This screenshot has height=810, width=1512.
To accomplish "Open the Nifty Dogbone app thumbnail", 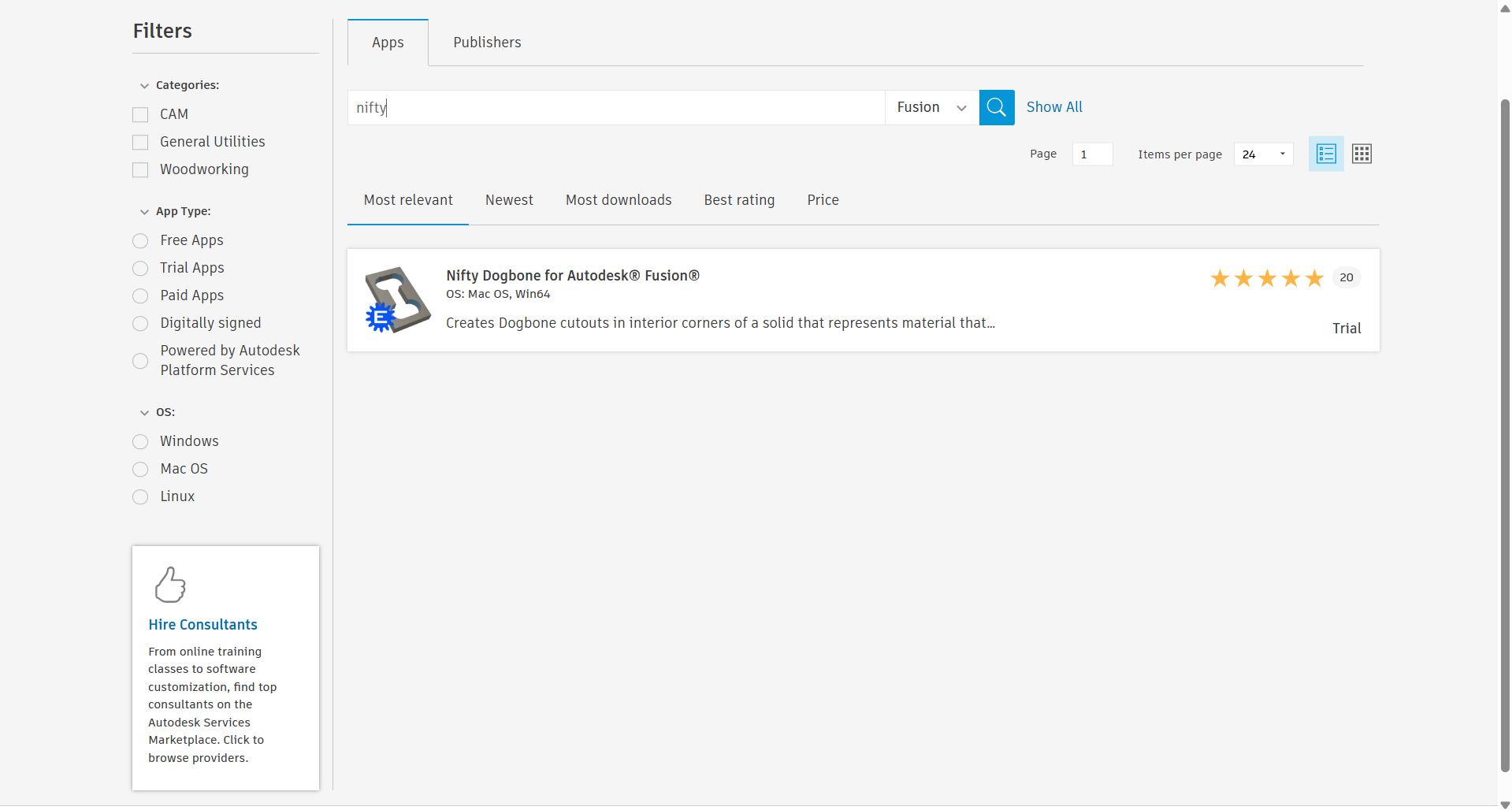I will pyautogui.click(x=397, y=299).
